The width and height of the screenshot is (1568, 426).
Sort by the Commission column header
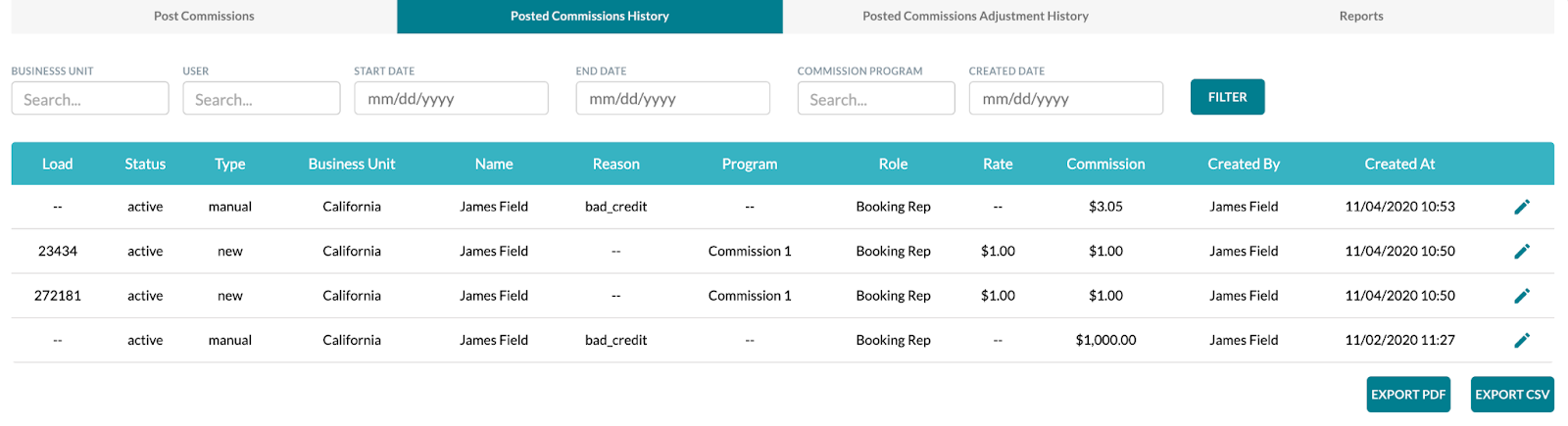(1105, 165)
